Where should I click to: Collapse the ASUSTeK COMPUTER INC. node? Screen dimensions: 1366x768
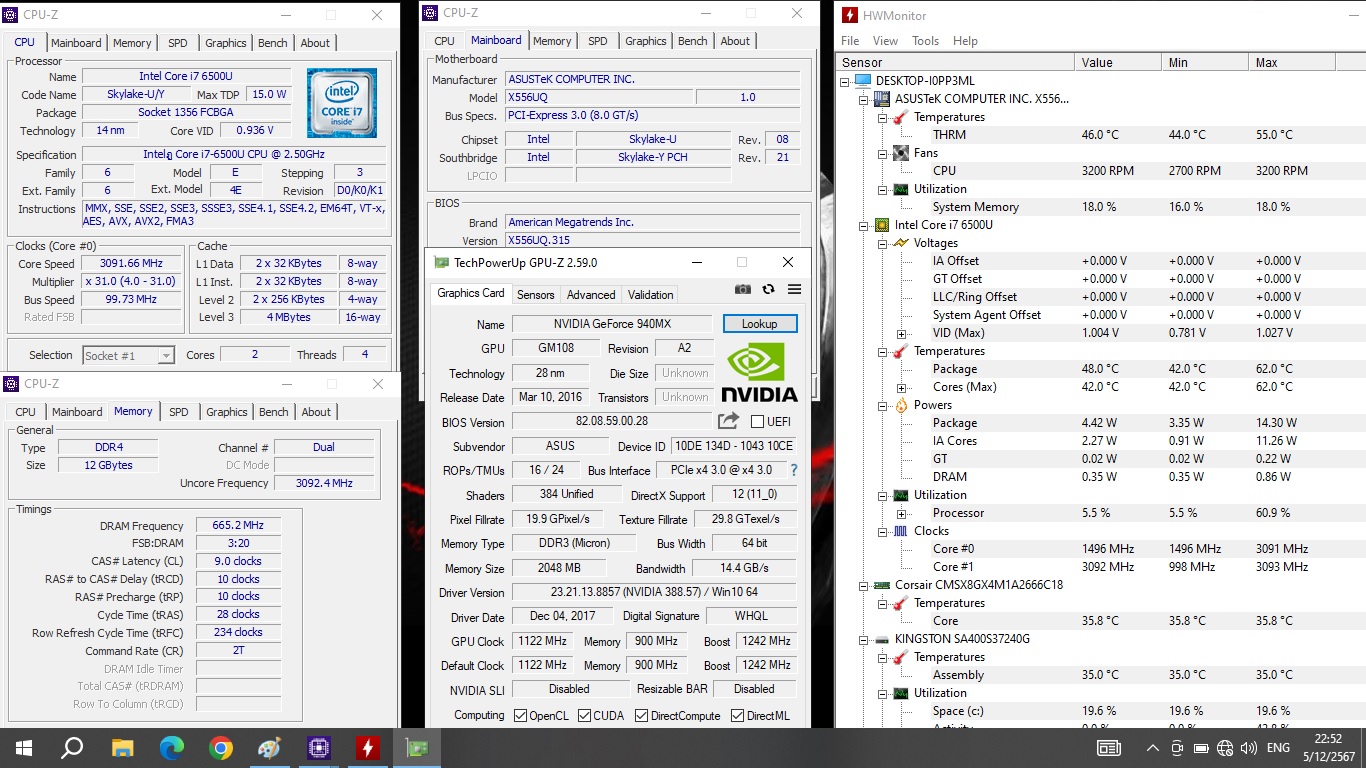(865, 99)
